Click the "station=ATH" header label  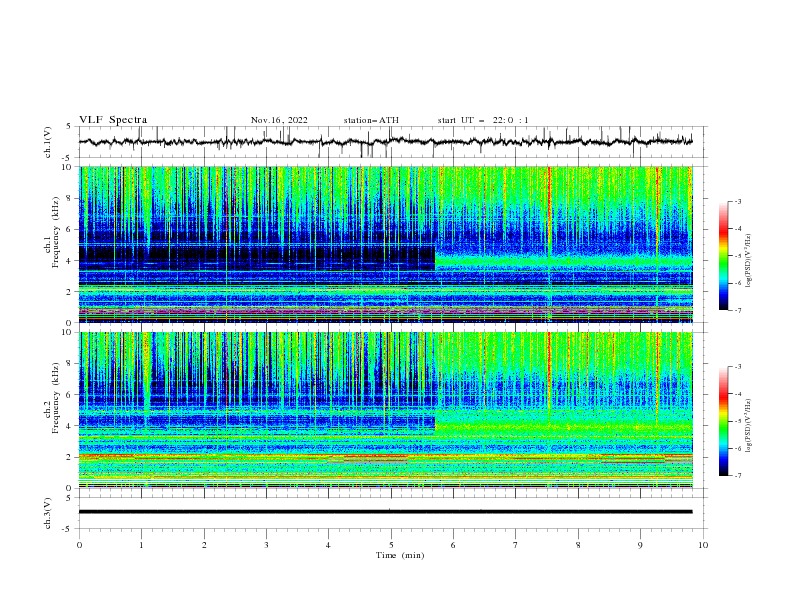tap(371, 120)
